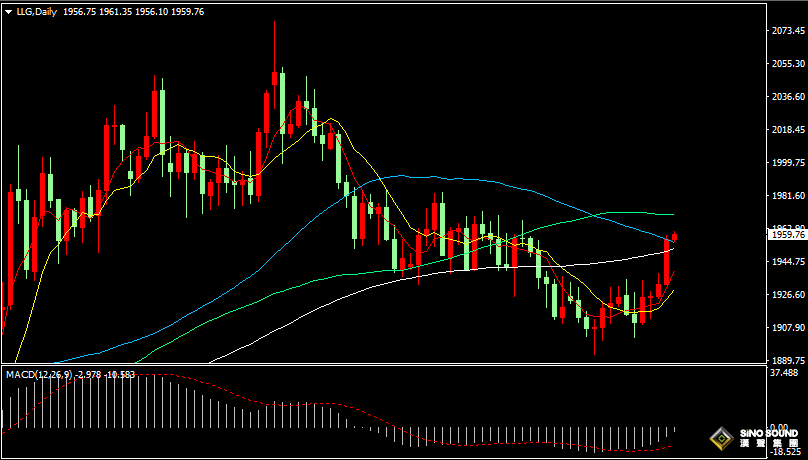Select the latest small red candle
The image size is (808, 460).
(x=675, y=236)
